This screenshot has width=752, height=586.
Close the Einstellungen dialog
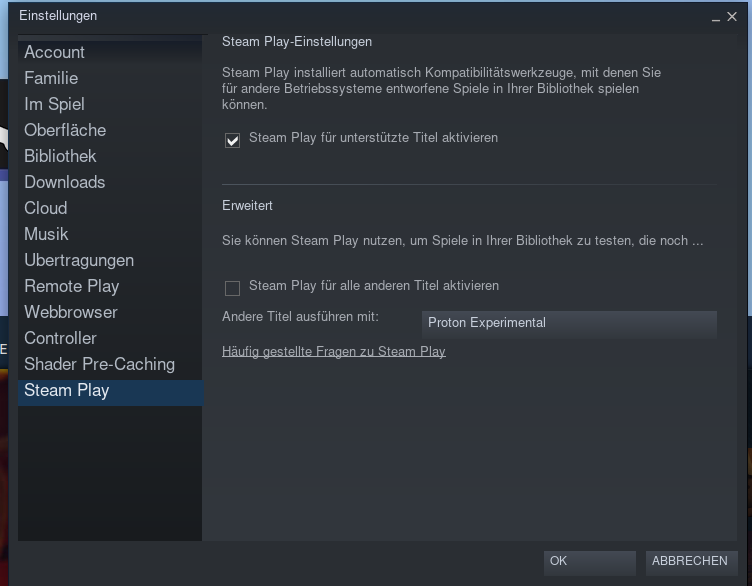732,17
